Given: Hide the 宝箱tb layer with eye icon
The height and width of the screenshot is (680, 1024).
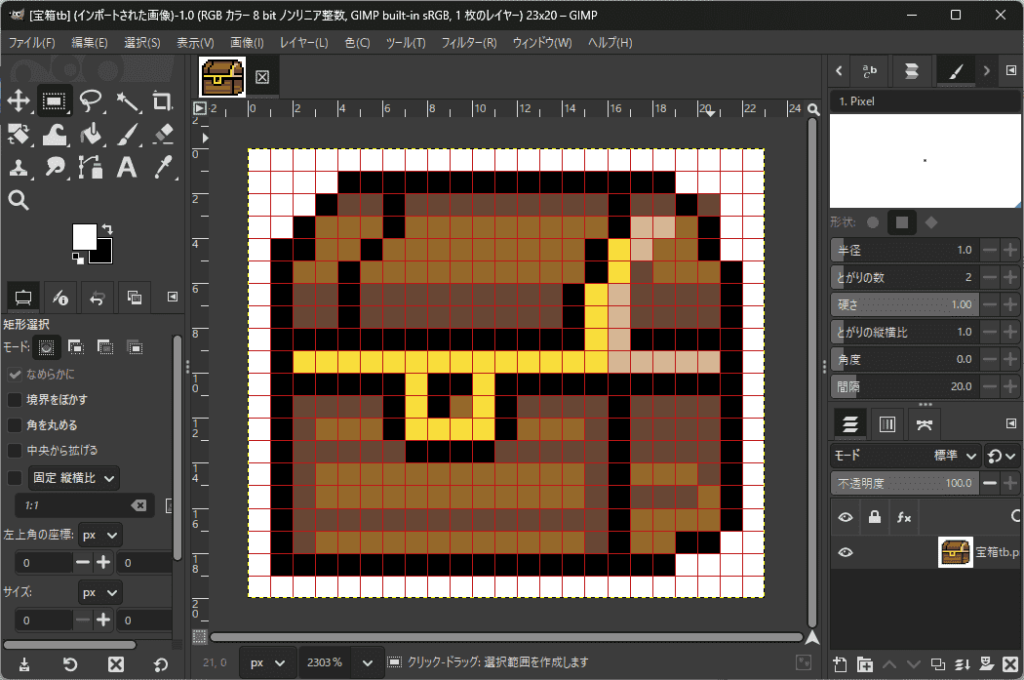Looking at the screenshot, I should coord(846,552).
